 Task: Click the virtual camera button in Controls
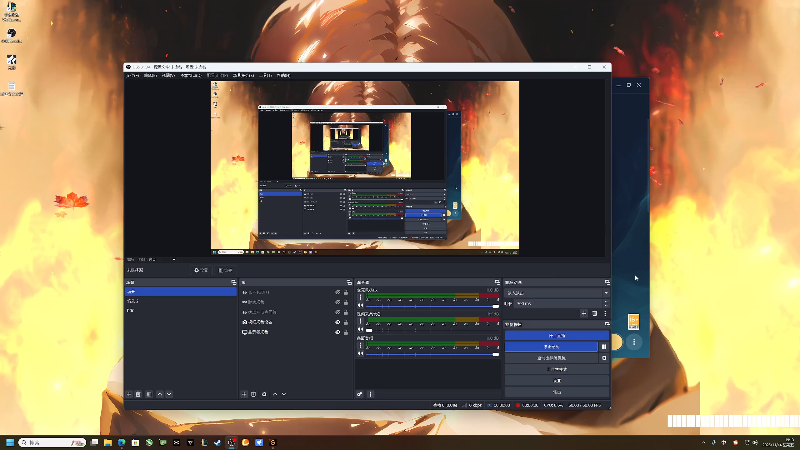551,358
